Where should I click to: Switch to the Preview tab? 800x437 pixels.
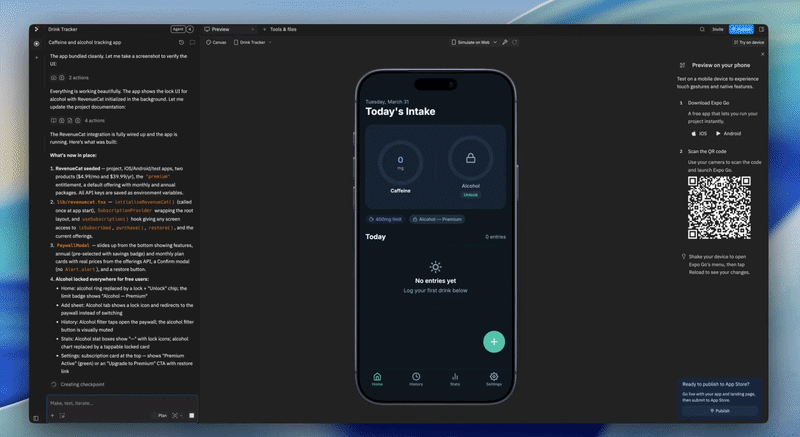pos(219,30)
